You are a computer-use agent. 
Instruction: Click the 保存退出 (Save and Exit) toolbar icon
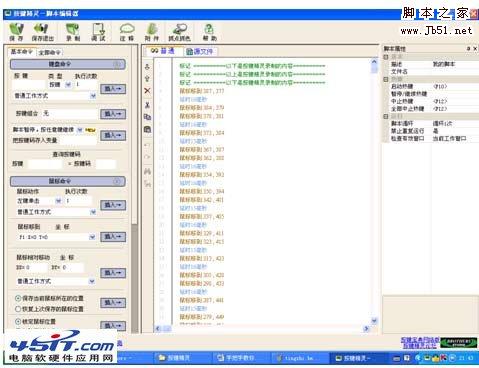coord(43,32)
